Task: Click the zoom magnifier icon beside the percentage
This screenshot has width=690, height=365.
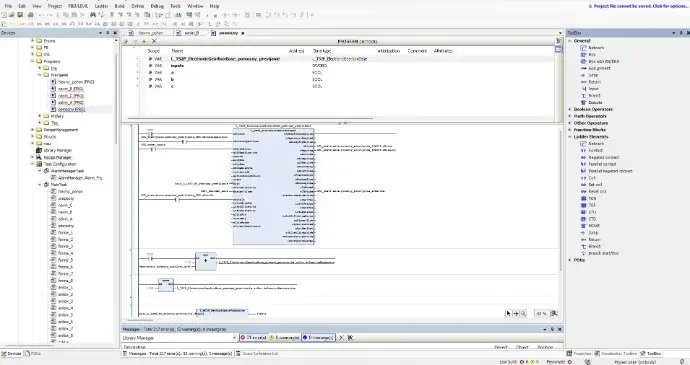Action: point(554,313)
